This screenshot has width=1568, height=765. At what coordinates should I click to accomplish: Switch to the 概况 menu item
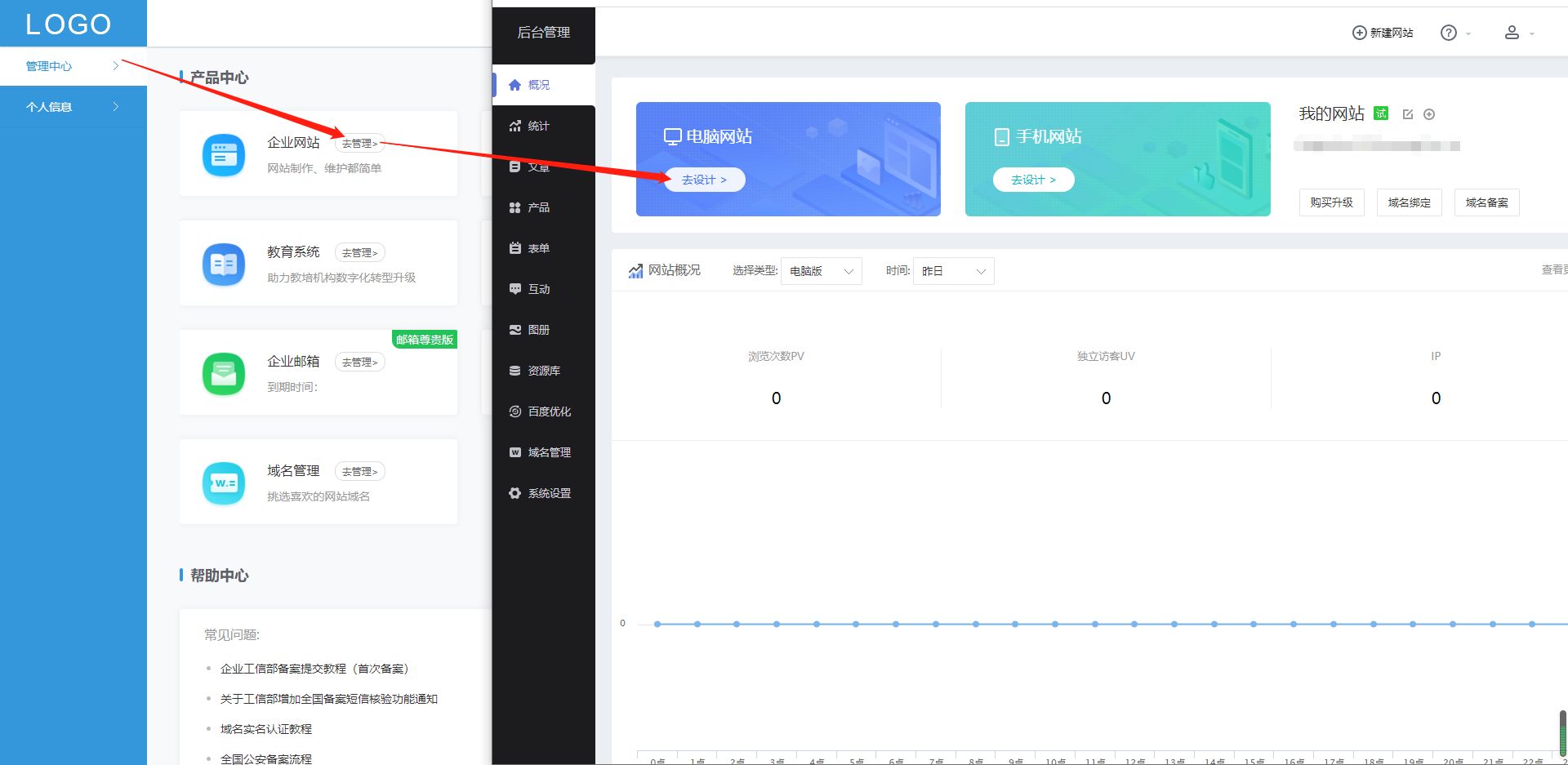tap(531, 84)
